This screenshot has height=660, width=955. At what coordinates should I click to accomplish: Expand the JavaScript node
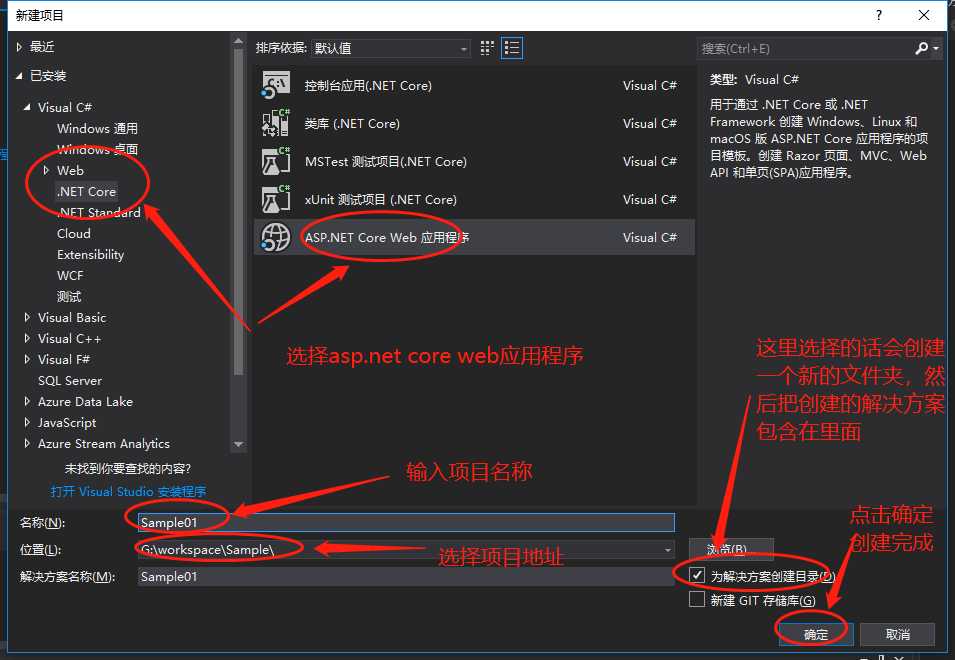click(27, 423)
